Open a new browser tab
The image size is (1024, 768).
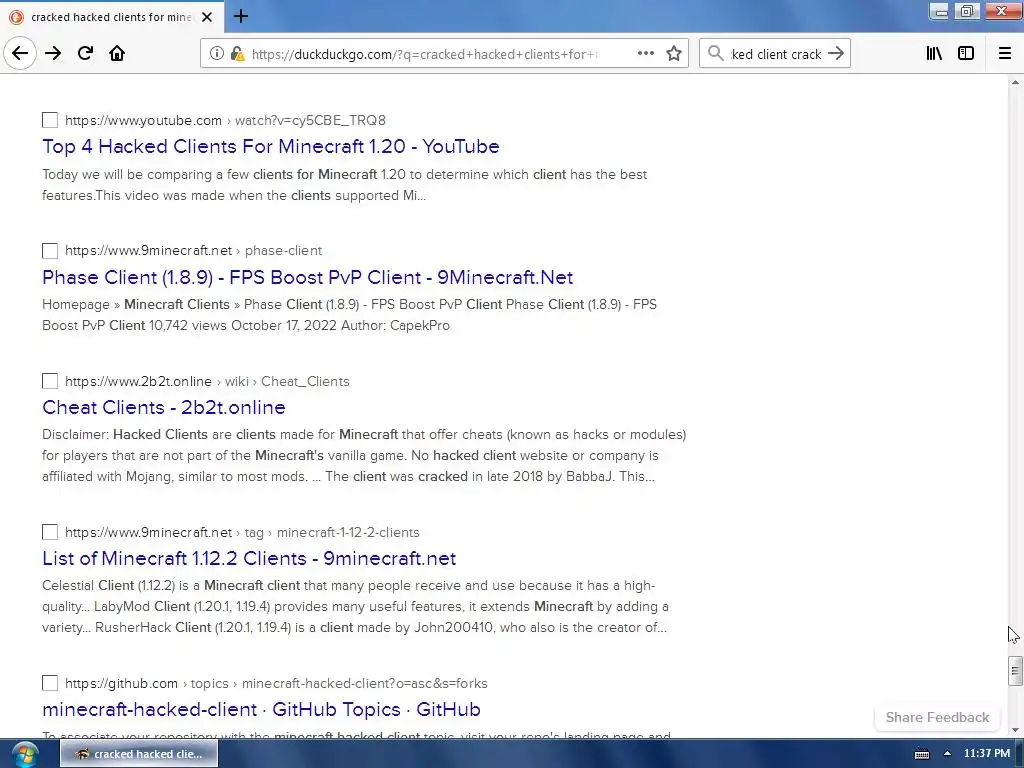click(x=240, y=16)
